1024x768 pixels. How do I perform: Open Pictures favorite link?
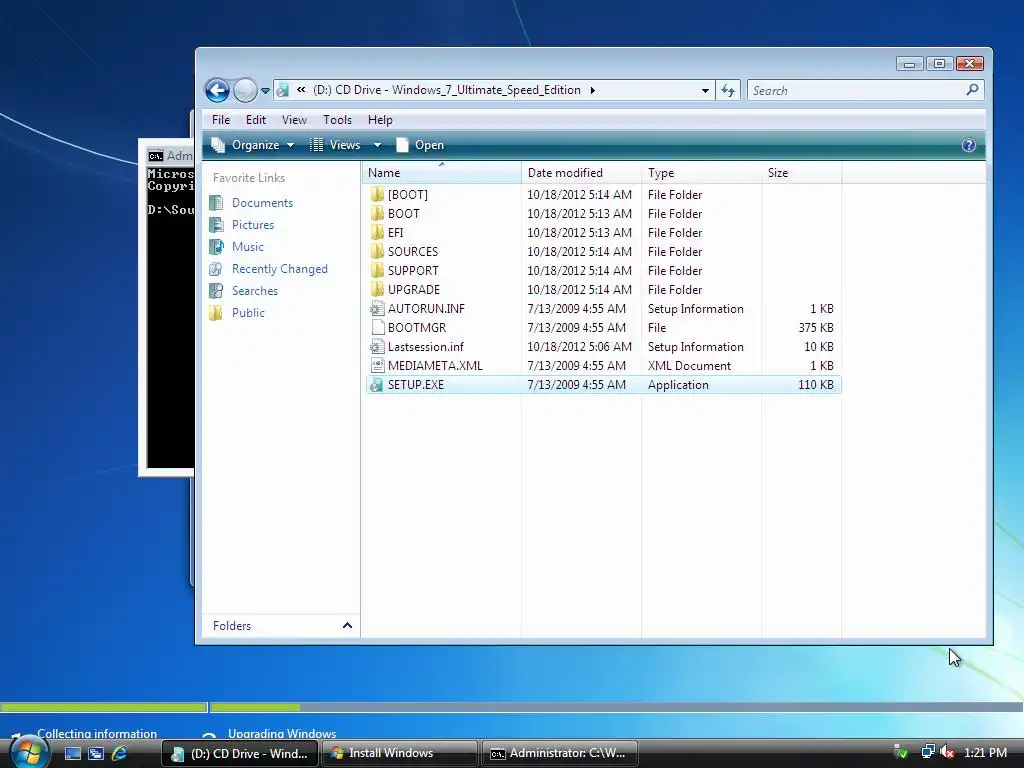click(253, 225)
